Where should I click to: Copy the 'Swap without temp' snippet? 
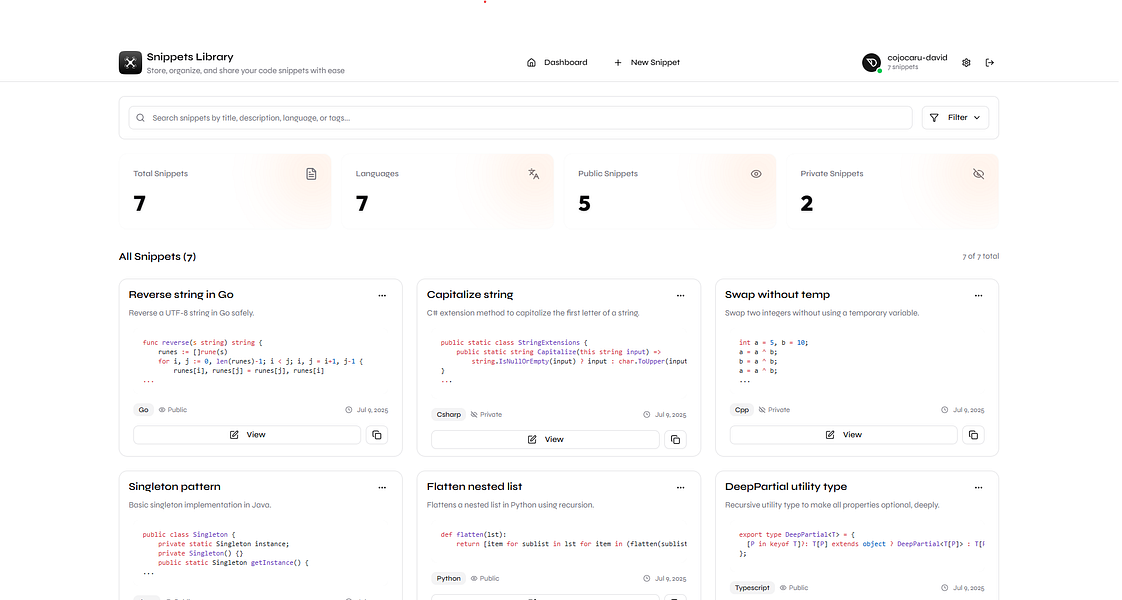tap(973, 434)
